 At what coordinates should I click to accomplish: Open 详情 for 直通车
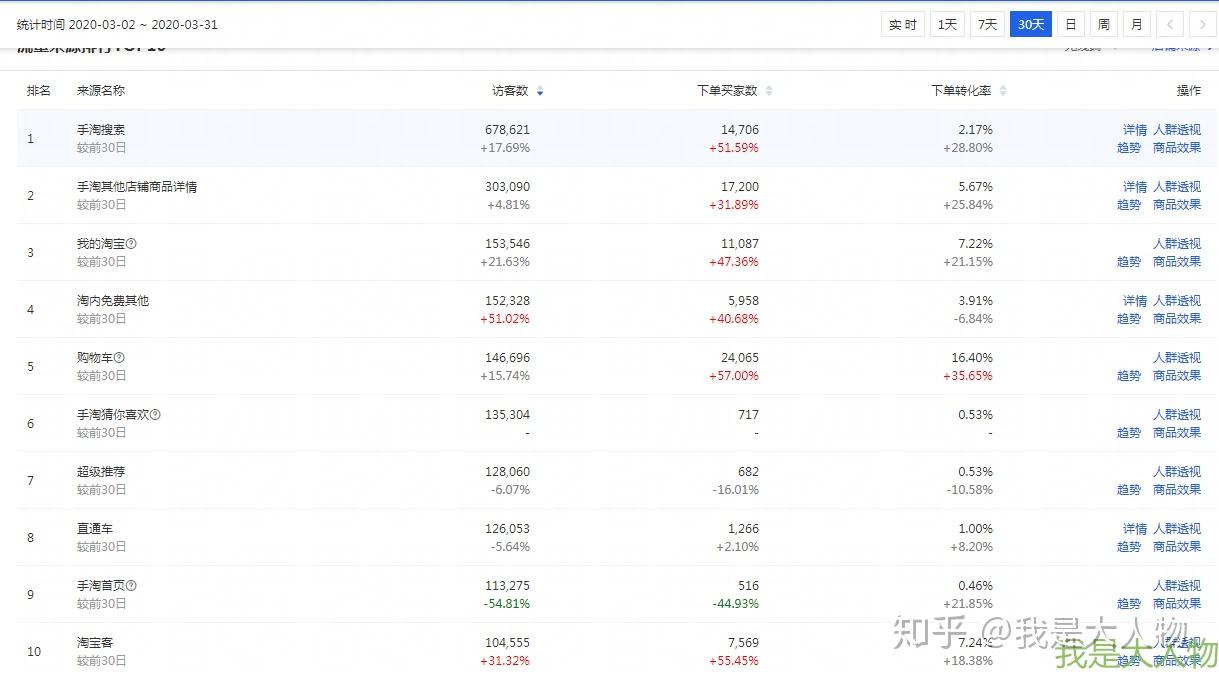coord(1135,529)
